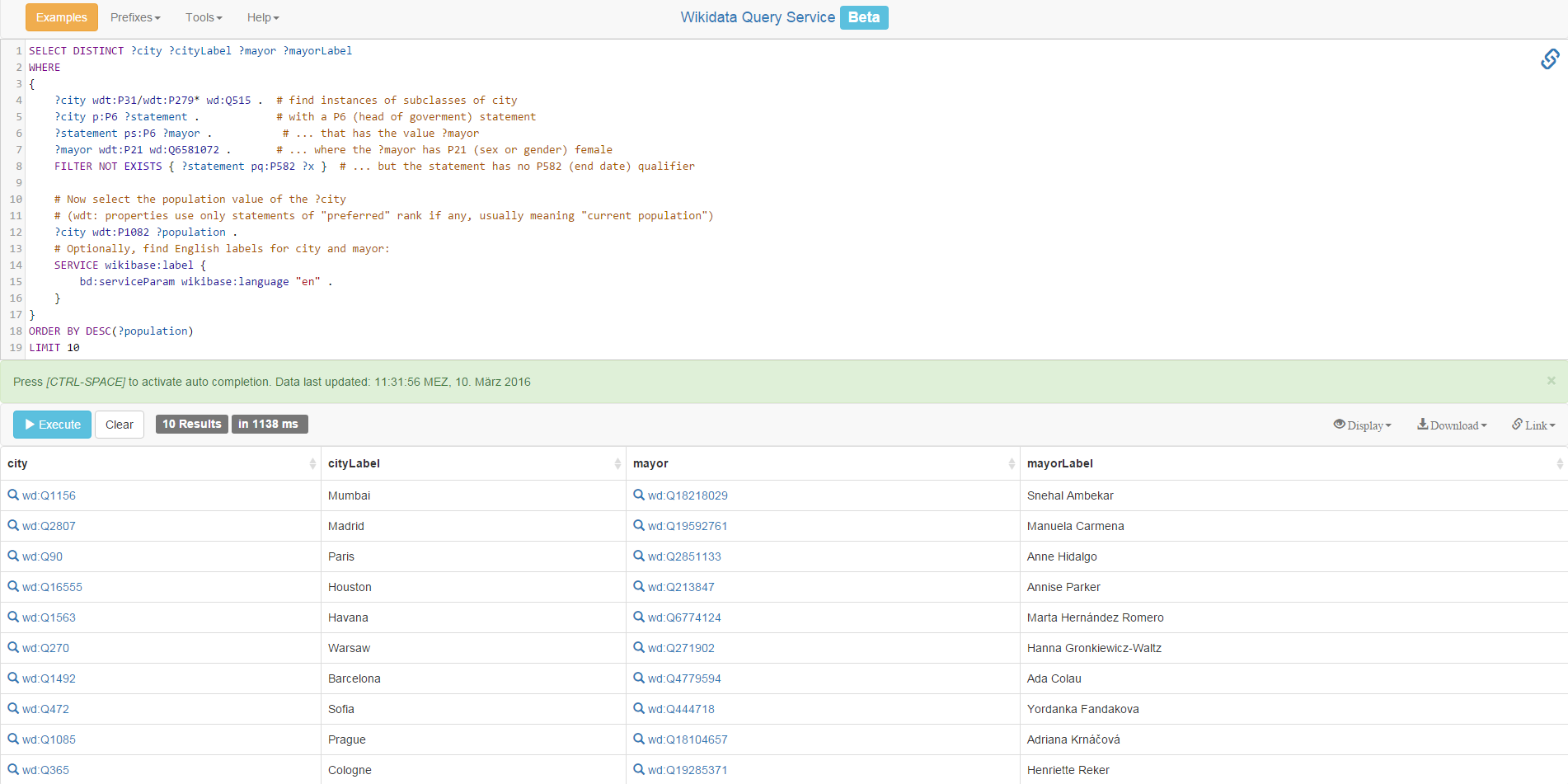Click magnifier icon beside wd:Q270
The image size is (1568, 784).
coord(13,647)
